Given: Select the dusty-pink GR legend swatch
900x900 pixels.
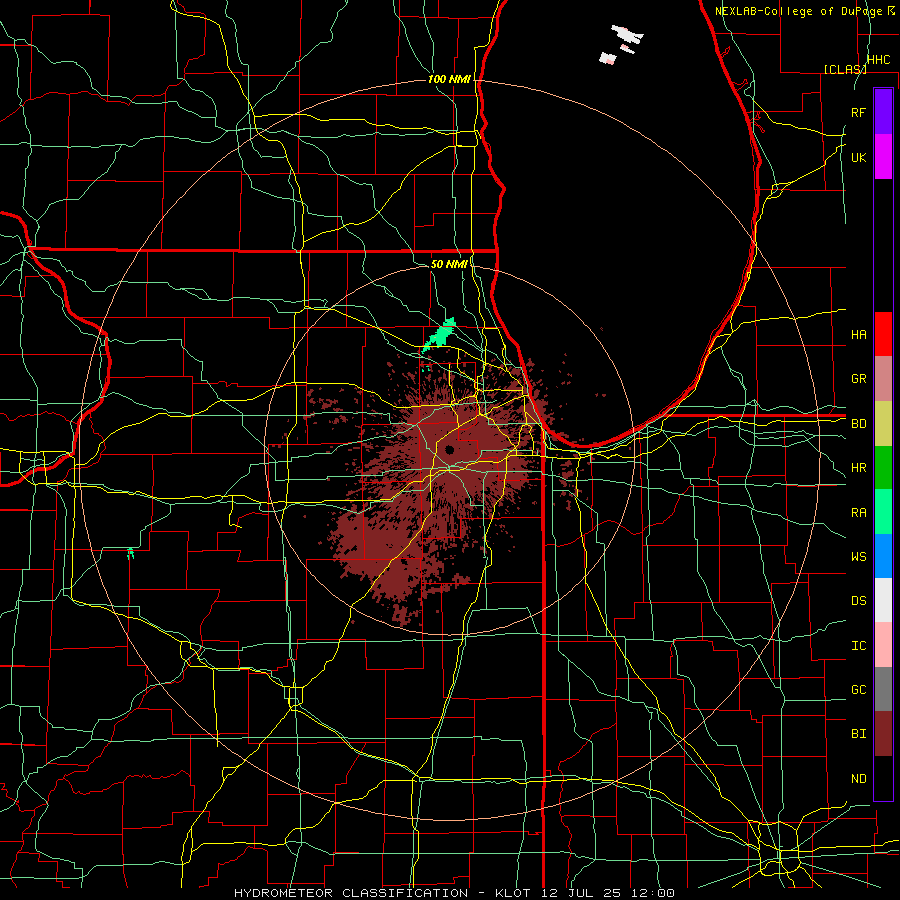Looking at the screenshot, I should 883,379.
